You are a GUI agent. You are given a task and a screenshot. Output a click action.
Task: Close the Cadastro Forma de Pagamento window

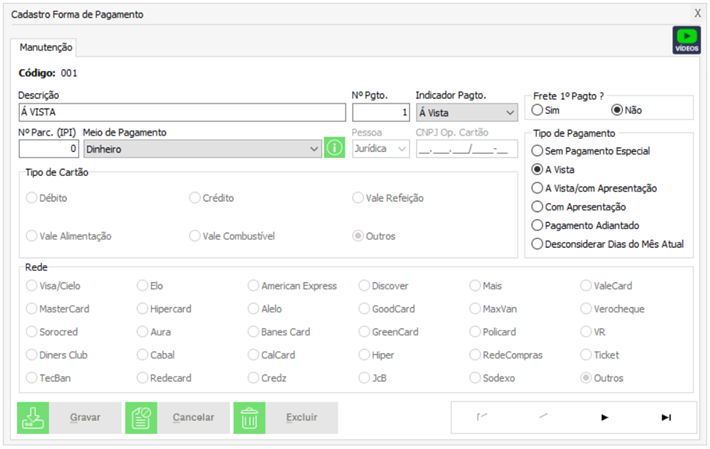click(x=697, y=14)
